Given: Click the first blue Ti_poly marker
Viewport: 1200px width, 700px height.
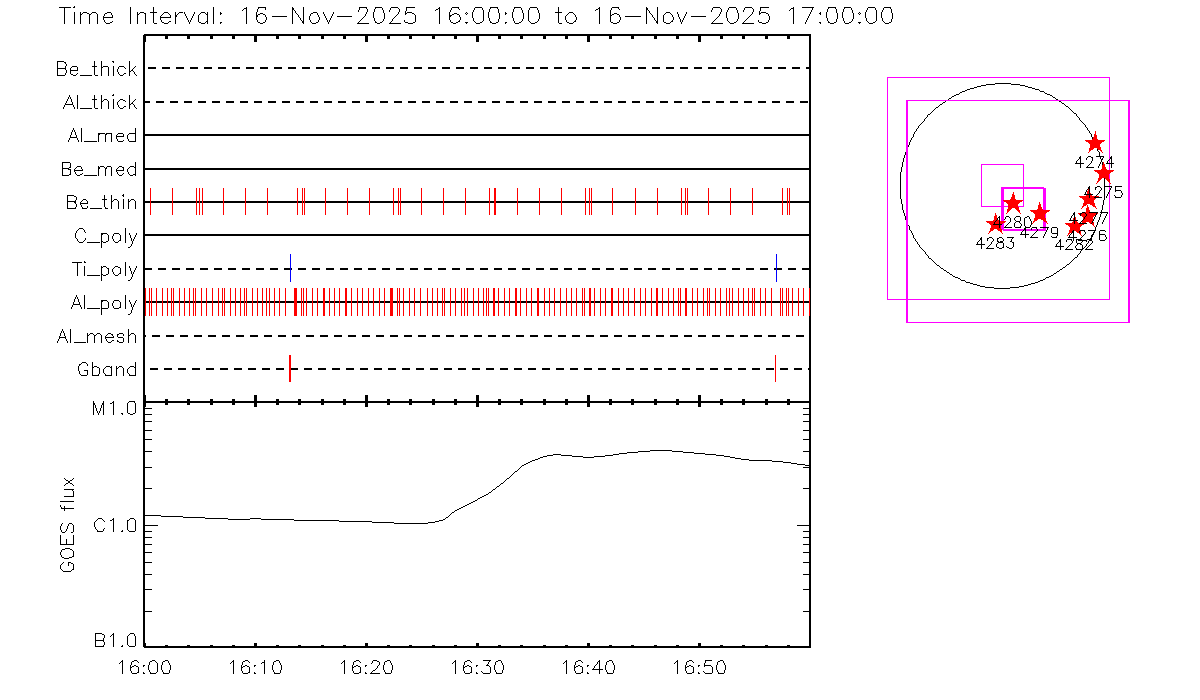Looking at the screenshot, I should 290,269.
